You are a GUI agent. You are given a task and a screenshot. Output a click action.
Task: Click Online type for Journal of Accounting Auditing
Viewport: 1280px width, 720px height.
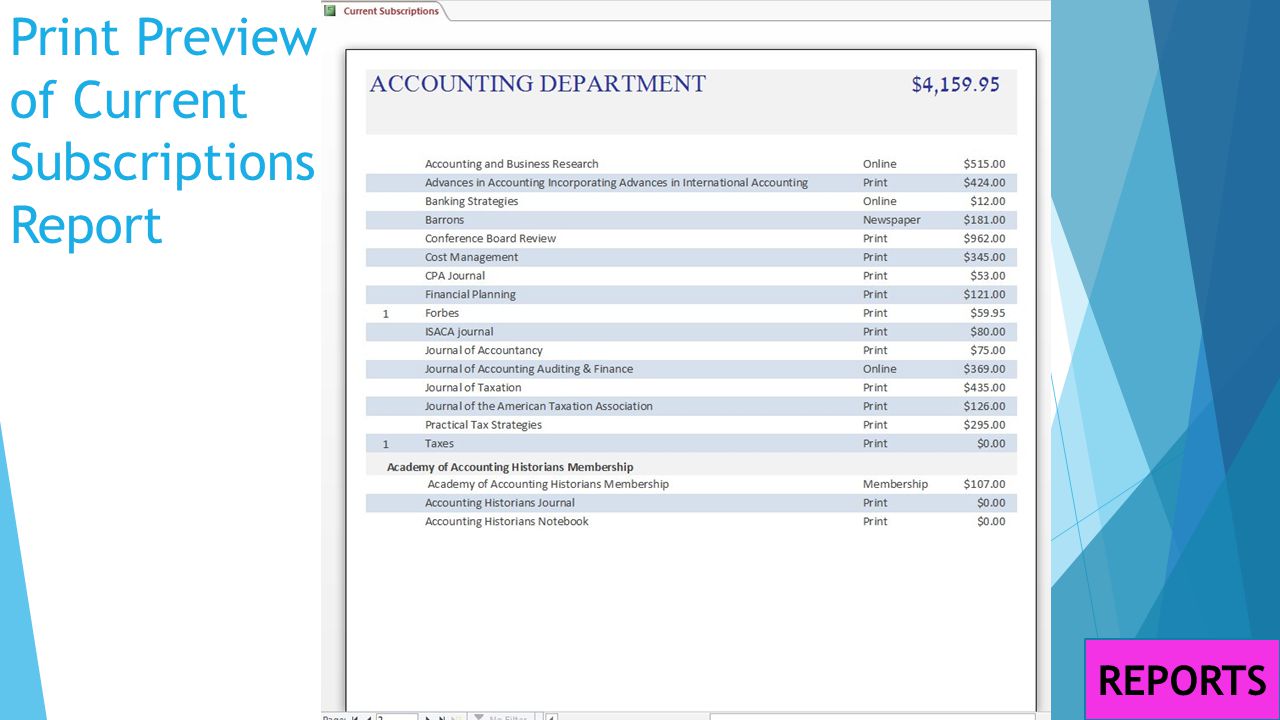click(879, 369)
